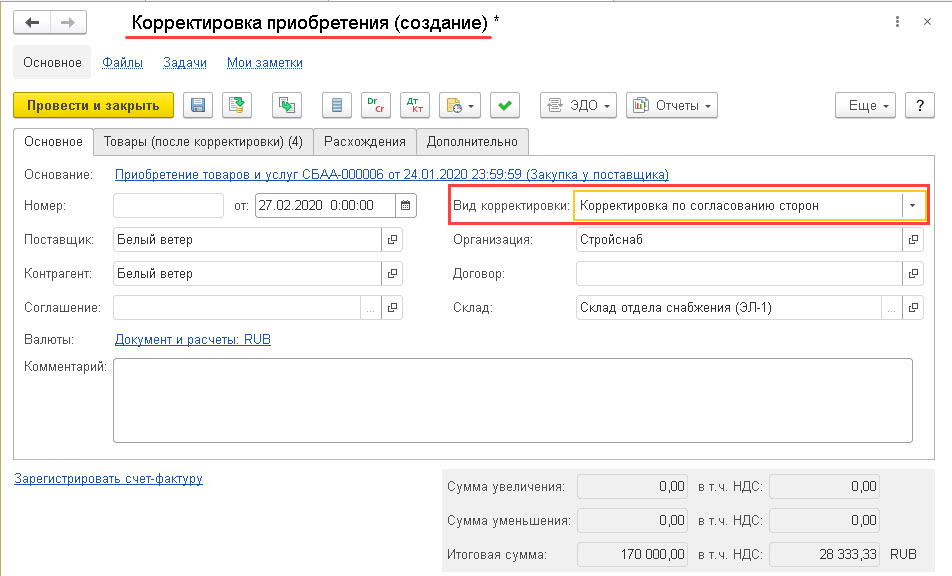This screenshot has height=576, width=952.
Task: Open the Файлы navigation link
Action: (123, 63)
